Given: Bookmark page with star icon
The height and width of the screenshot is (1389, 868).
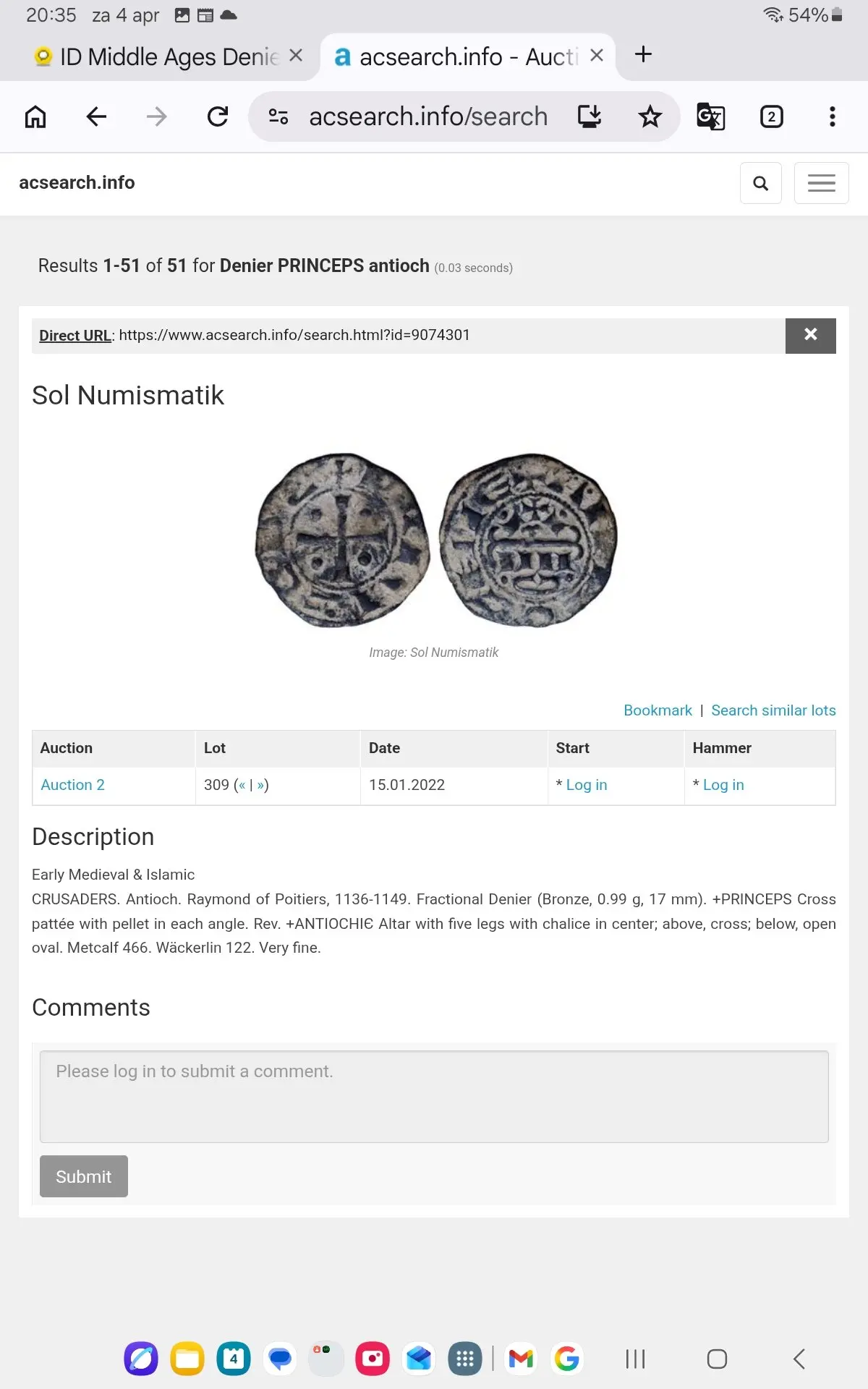Looking at the screenshot, I should (650, 116).
